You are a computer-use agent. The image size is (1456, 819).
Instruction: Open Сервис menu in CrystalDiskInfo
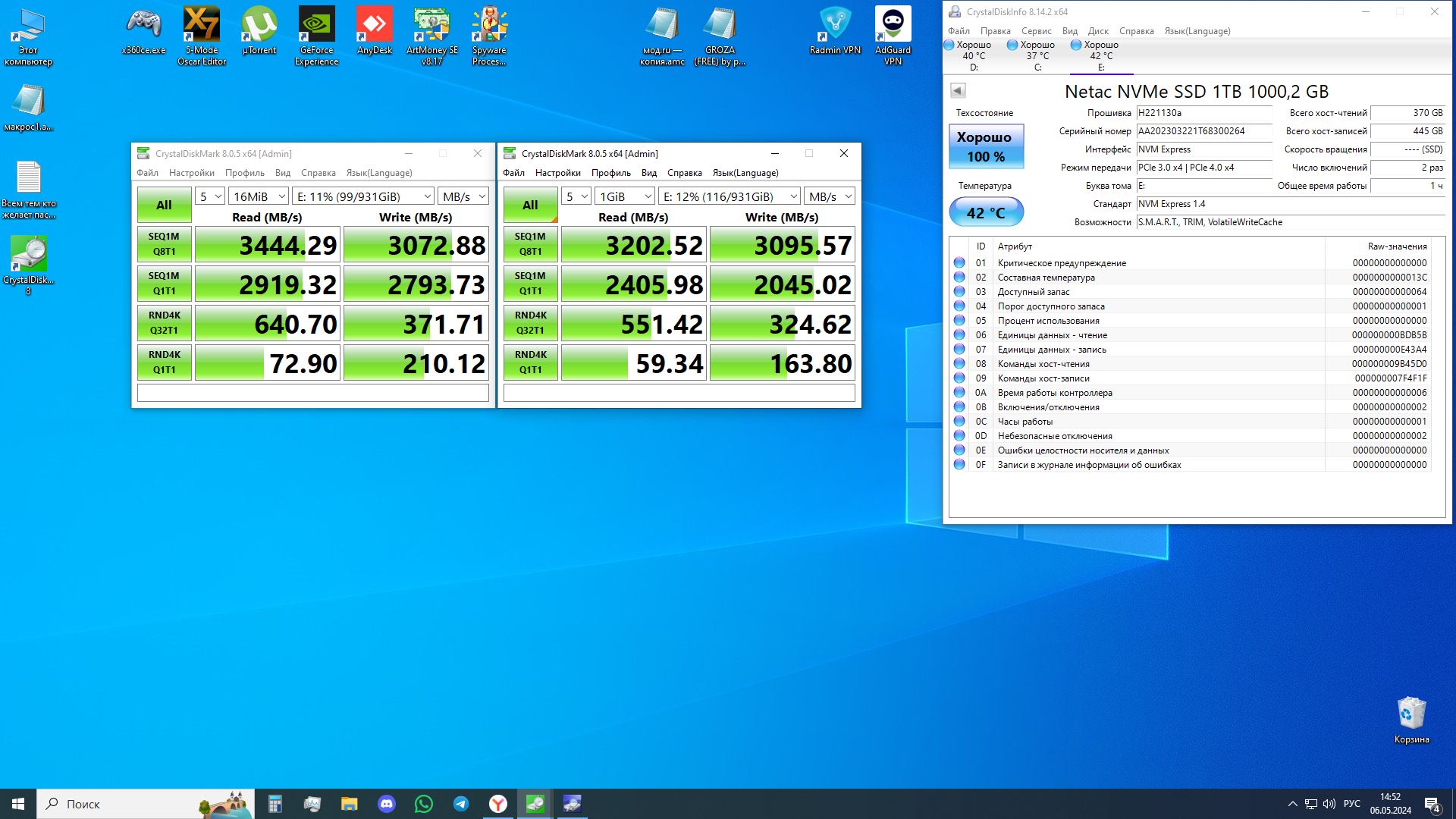[x=1036, y=31]
